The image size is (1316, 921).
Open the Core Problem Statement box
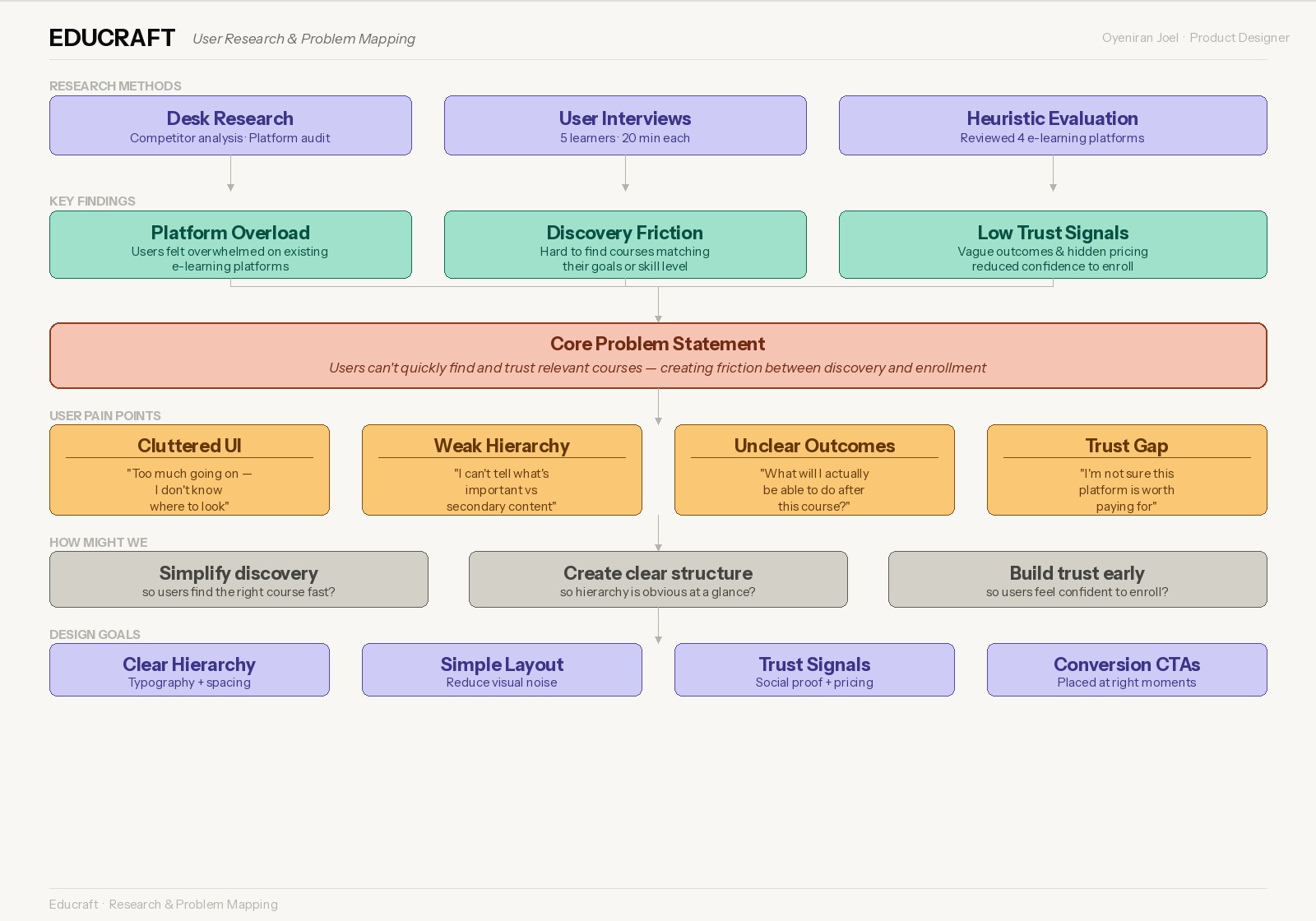point(657,355)
